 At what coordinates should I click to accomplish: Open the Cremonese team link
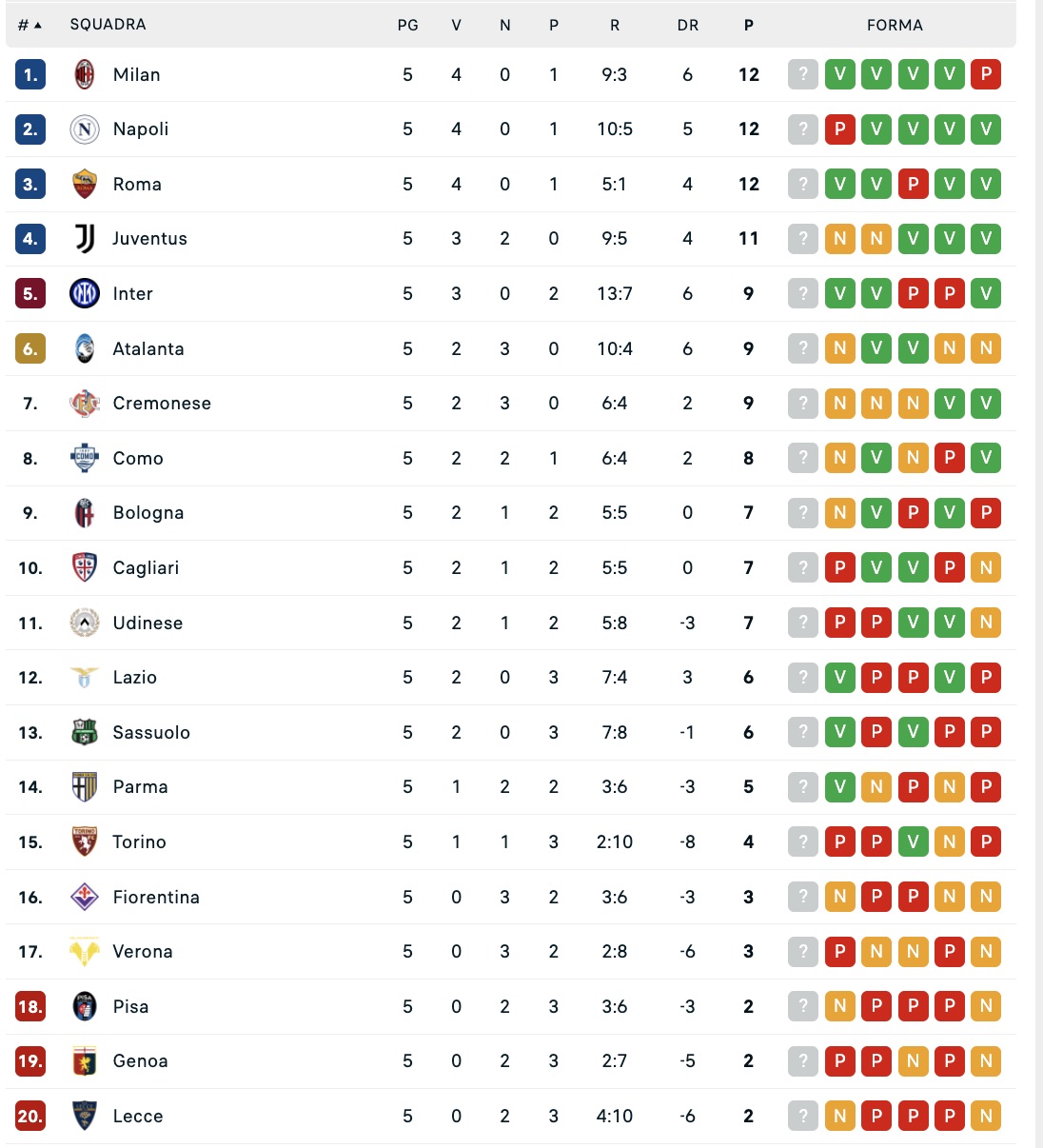point(162,404)
